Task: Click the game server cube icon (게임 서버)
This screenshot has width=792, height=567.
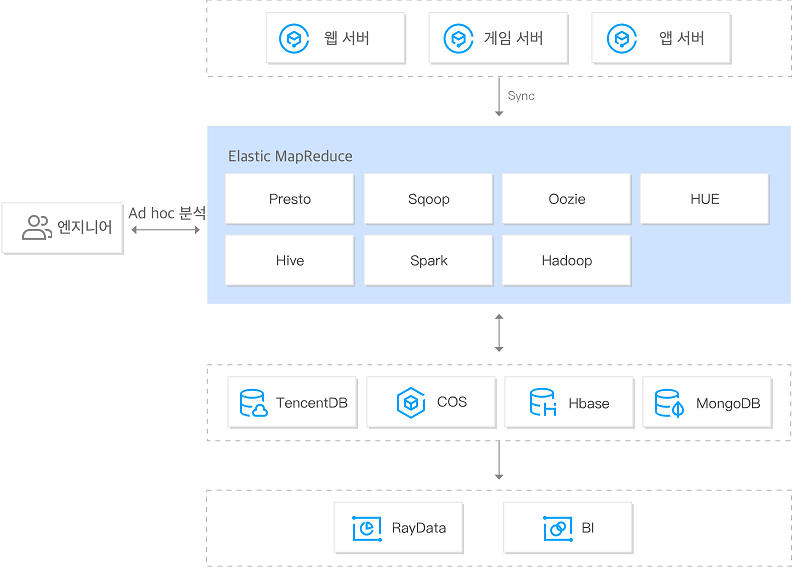Action: (x=458, y=38)
